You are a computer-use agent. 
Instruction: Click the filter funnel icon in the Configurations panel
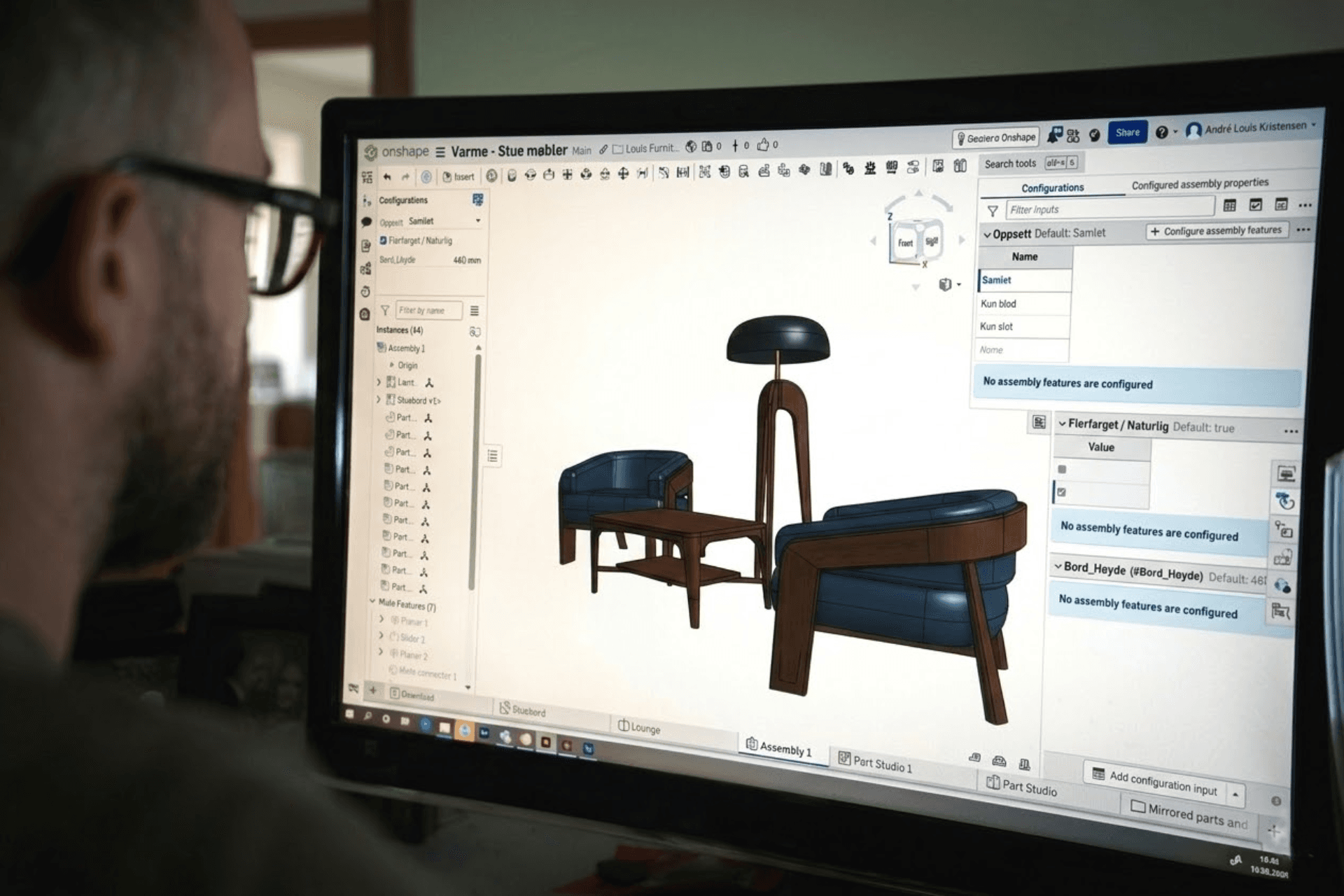pos(993,211)
